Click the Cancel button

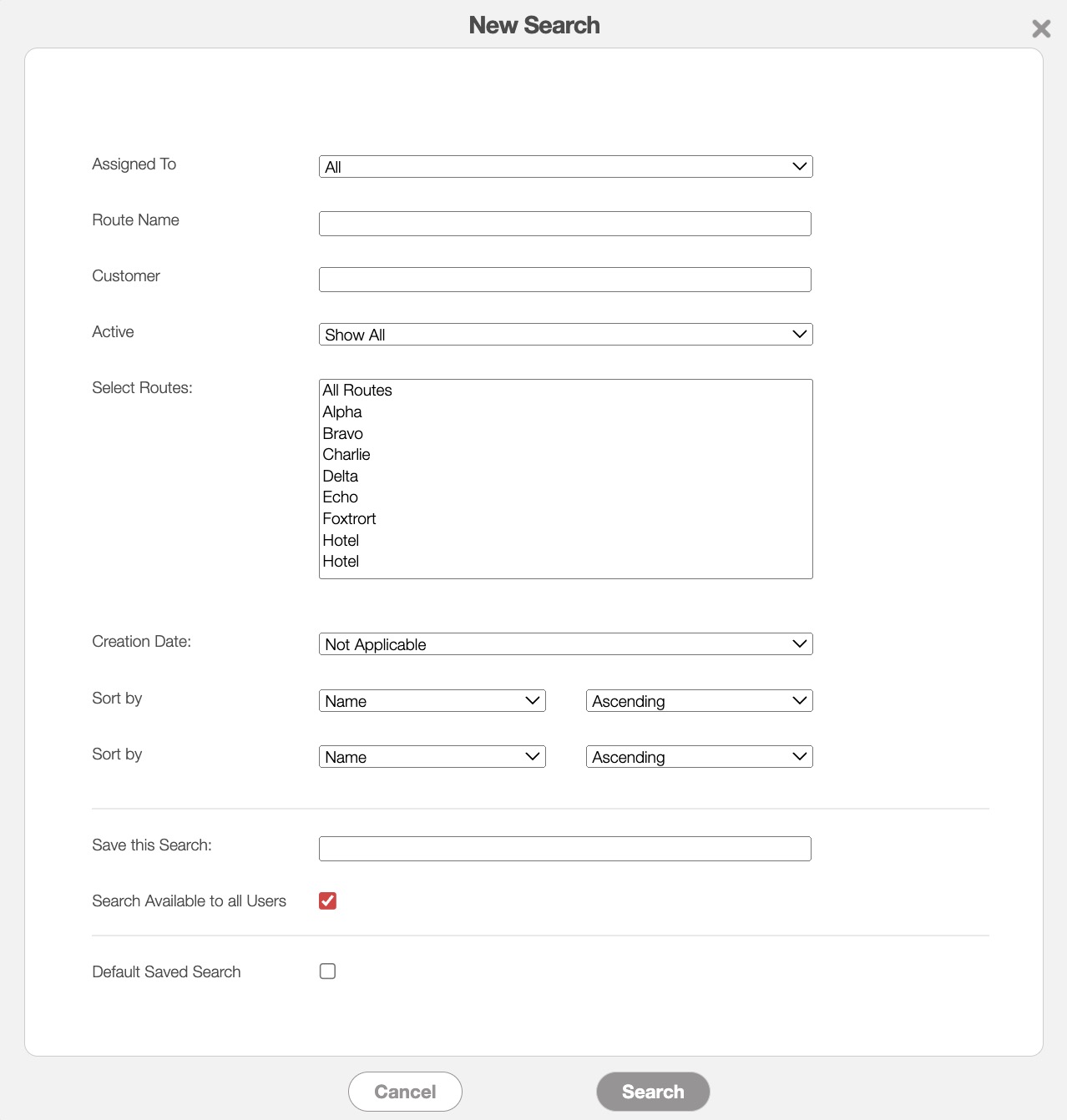pyautogui.click(x=405, y=1092)
